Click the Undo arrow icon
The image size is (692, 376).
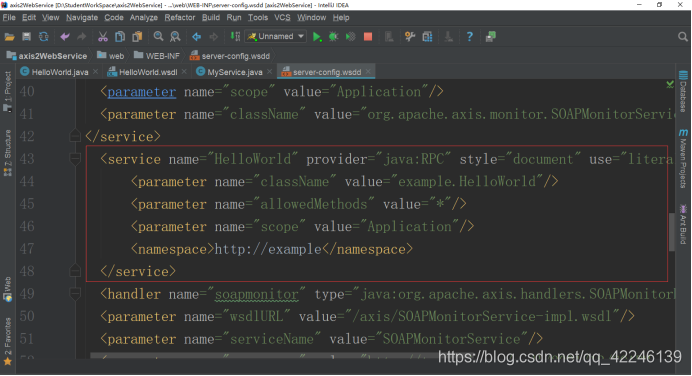(65, 37)
